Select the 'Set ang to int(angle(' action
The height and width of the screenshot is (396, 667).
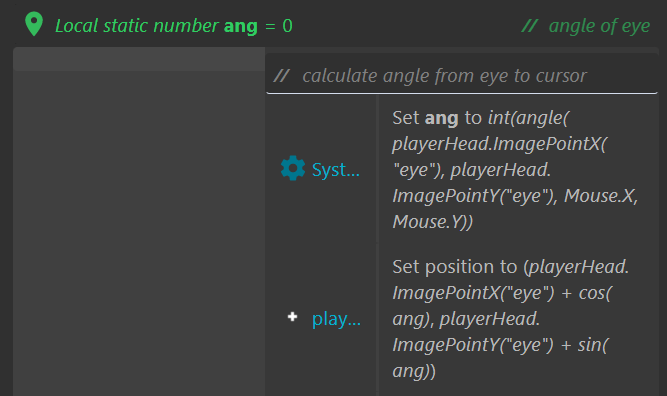click(x=517, y=170)
